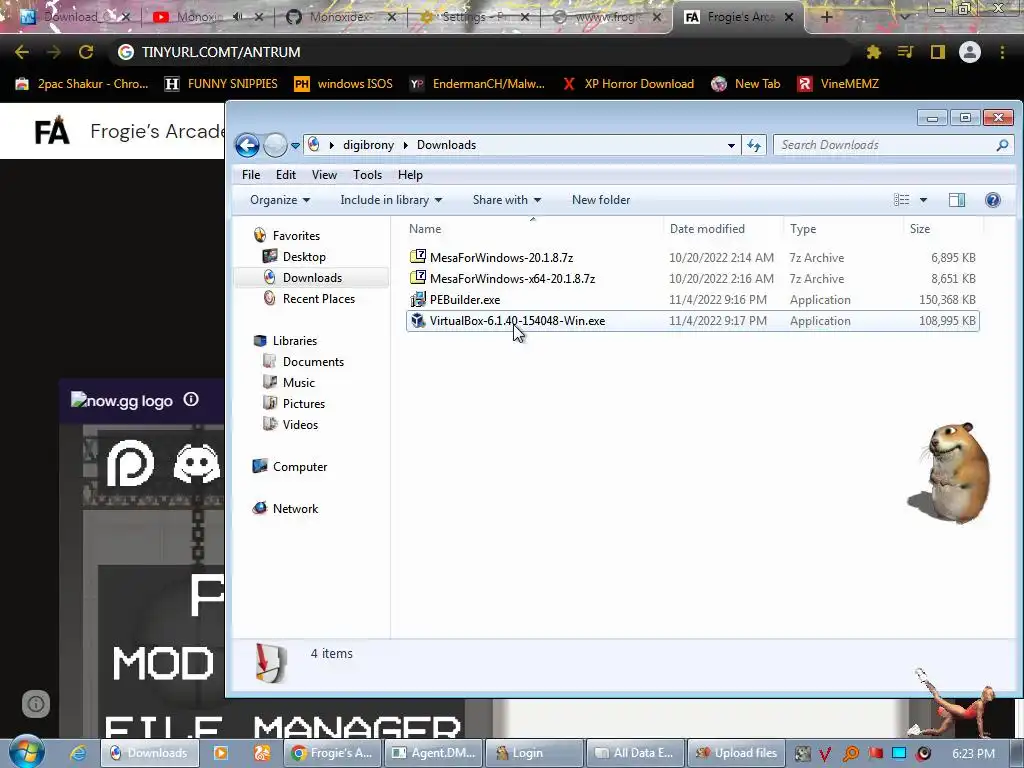
Task: Open the Music library
Action: (x=298, y=383)
